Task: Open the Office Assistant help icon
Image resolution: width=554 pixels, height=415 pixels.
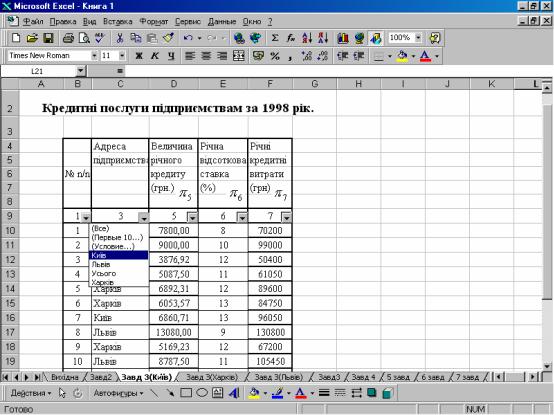Action: pyautogui.click(x=435, y=38)
